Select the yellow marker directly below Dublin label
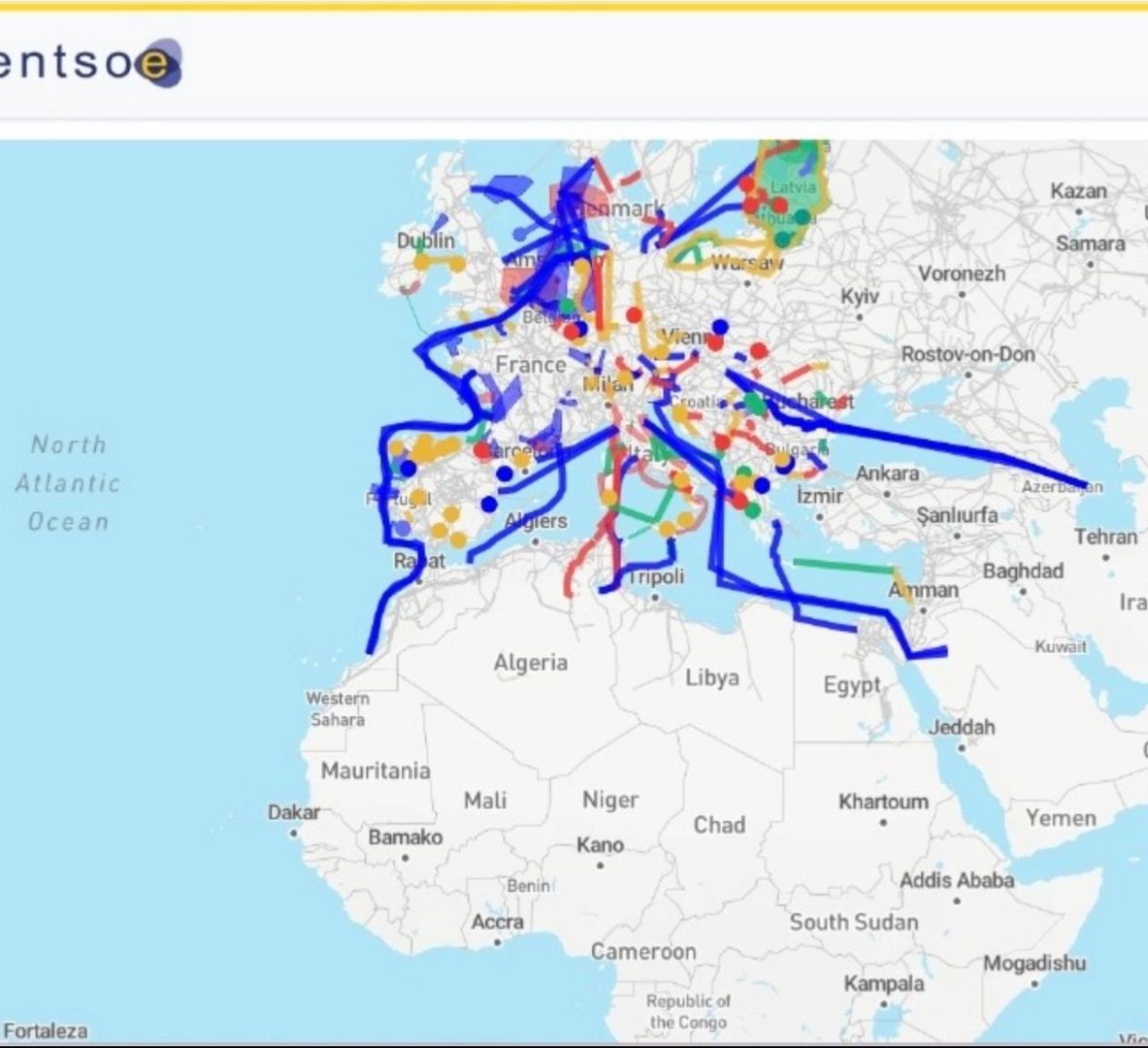The image size is (1148, 1048). [422, 262]
